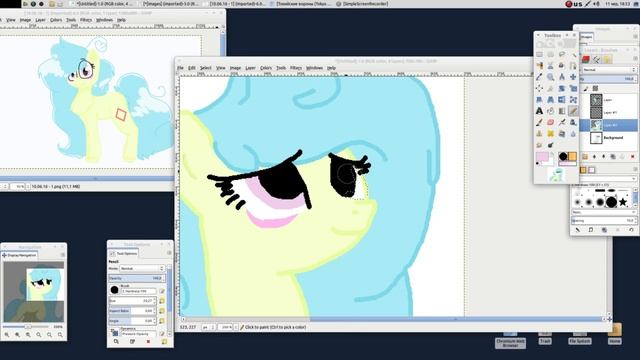This screenshot has height=360, width=640.
Task: Select the Fuzzy Select magic wand tool
Action: click(573, 54)
